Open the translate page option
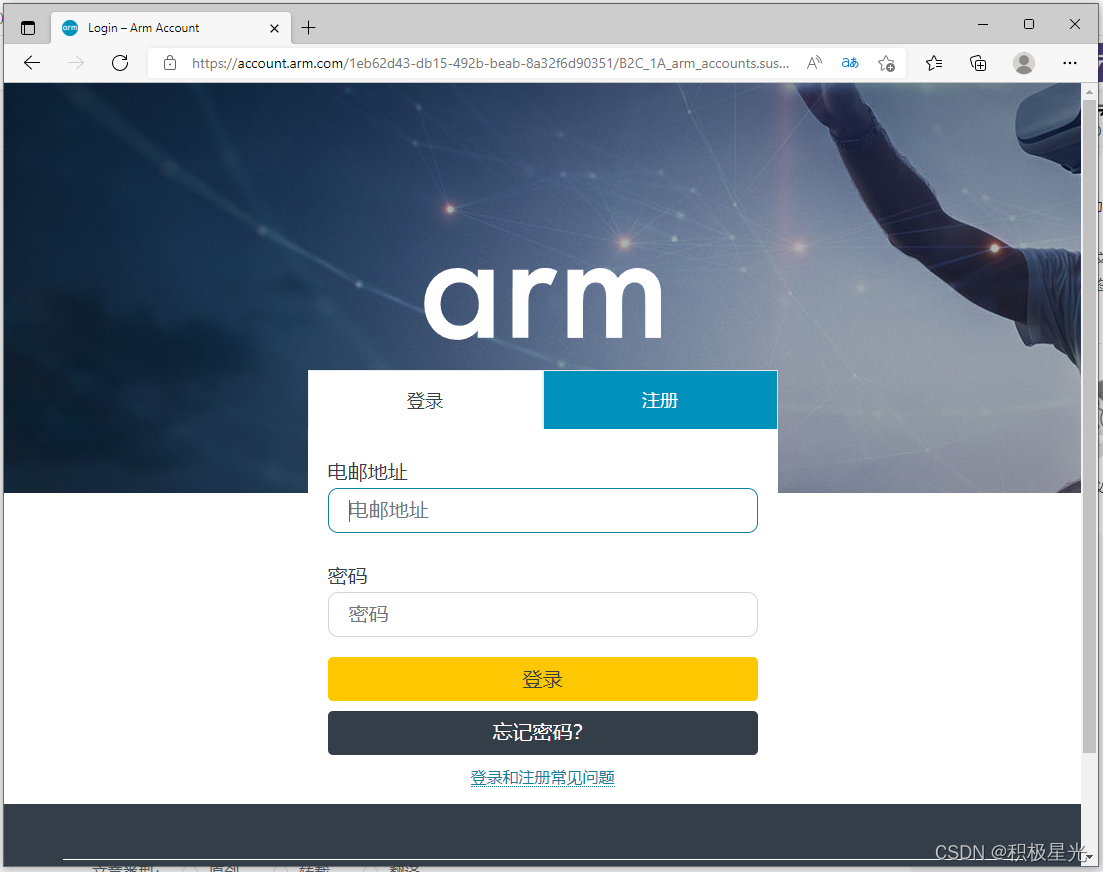Image resolution: width=1103 pixels, height=872 pixels. 850,63
